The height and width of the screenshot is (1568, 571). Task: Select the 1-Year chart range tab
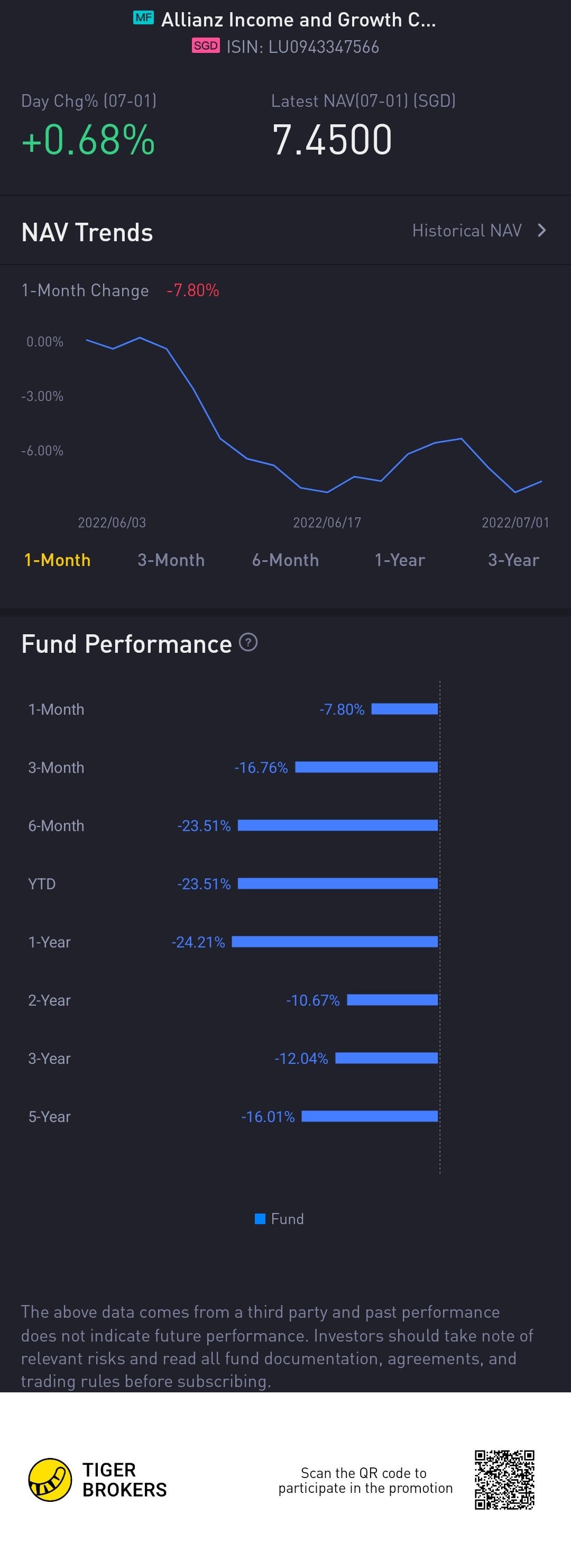[x=400, y=560]
